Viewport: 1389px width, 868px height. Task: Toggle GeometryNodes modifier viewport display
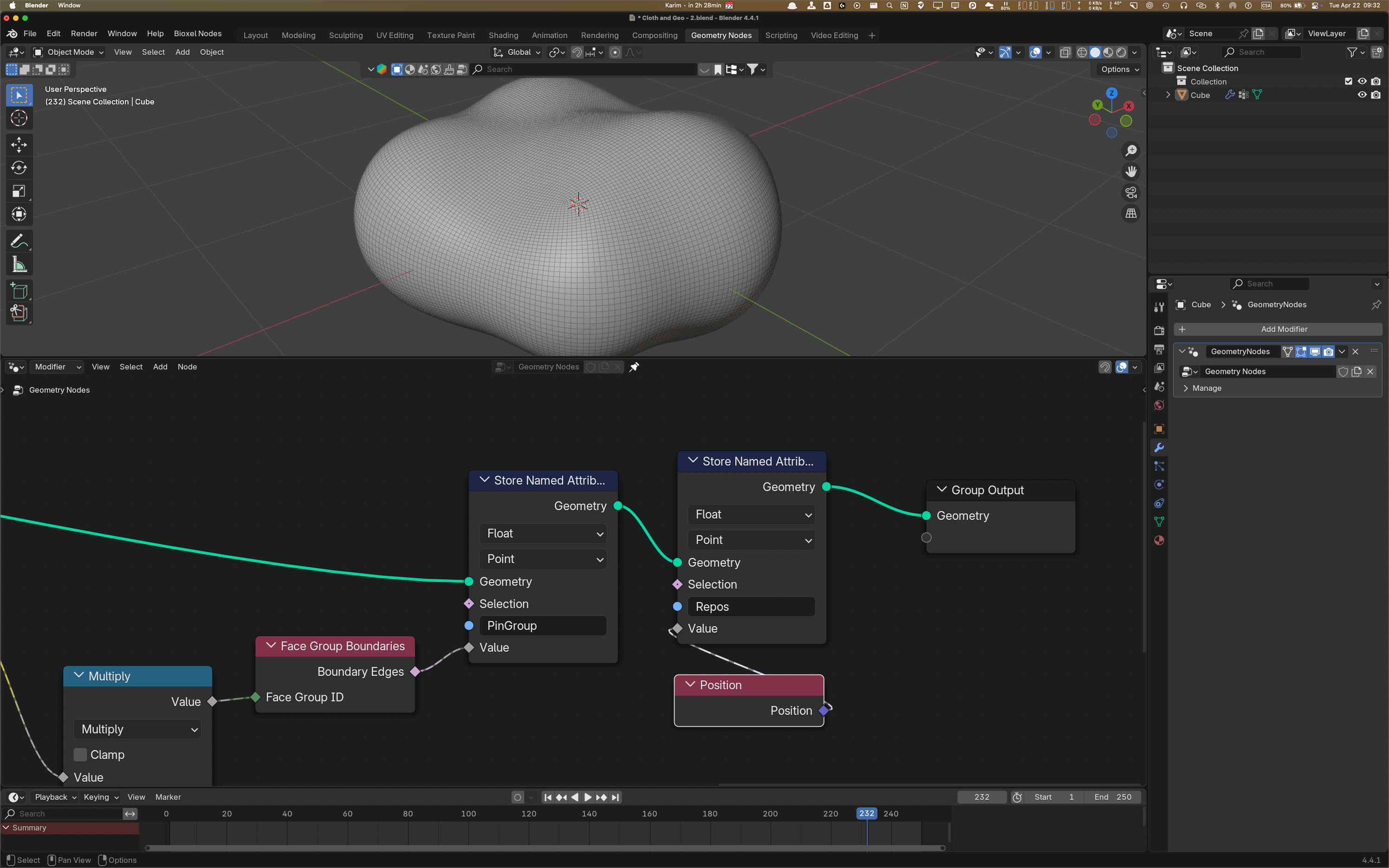[x=1314, y=351]
